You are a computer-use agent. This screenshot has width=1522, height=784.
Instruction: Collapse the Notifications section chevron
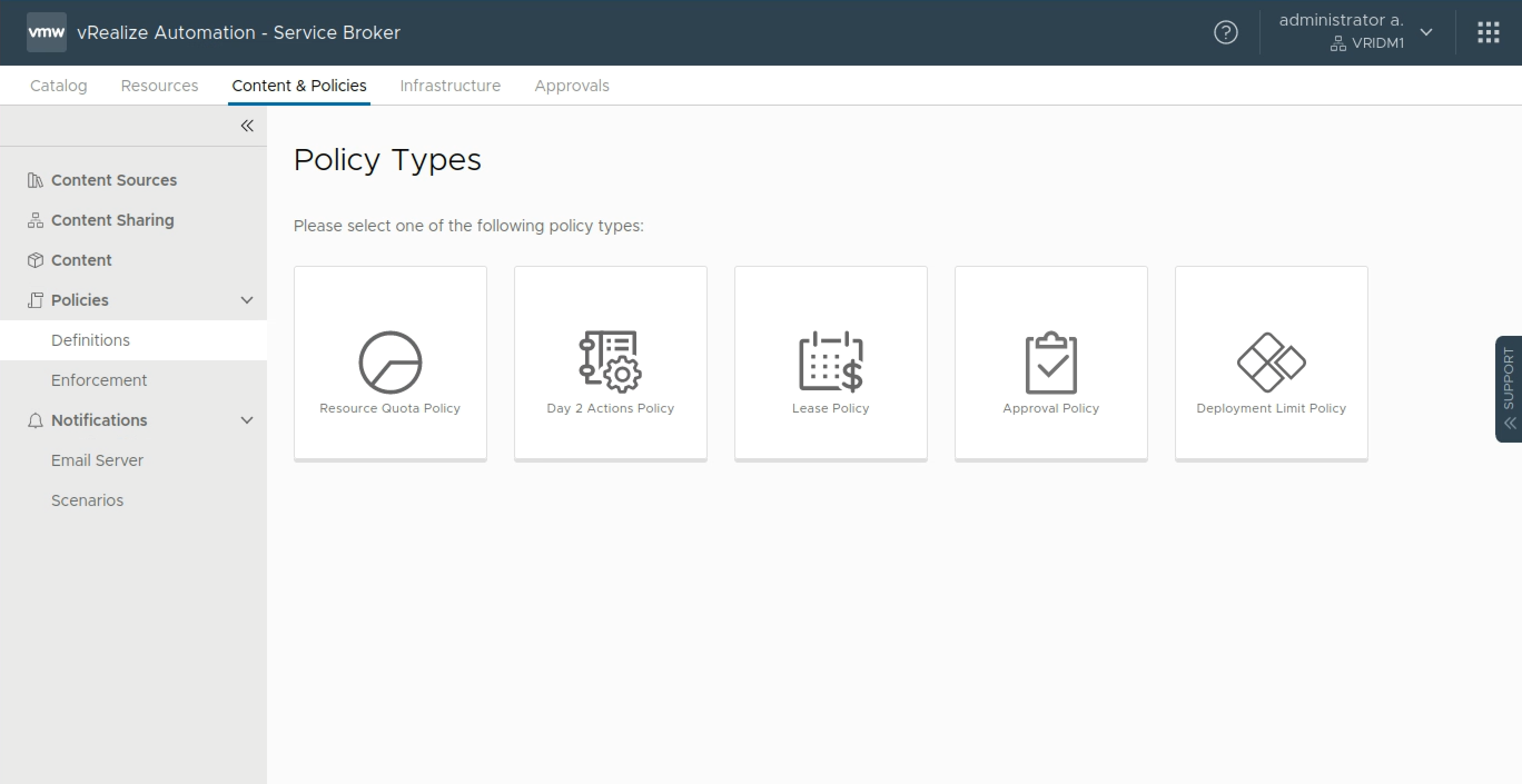[x=247, y=420]
